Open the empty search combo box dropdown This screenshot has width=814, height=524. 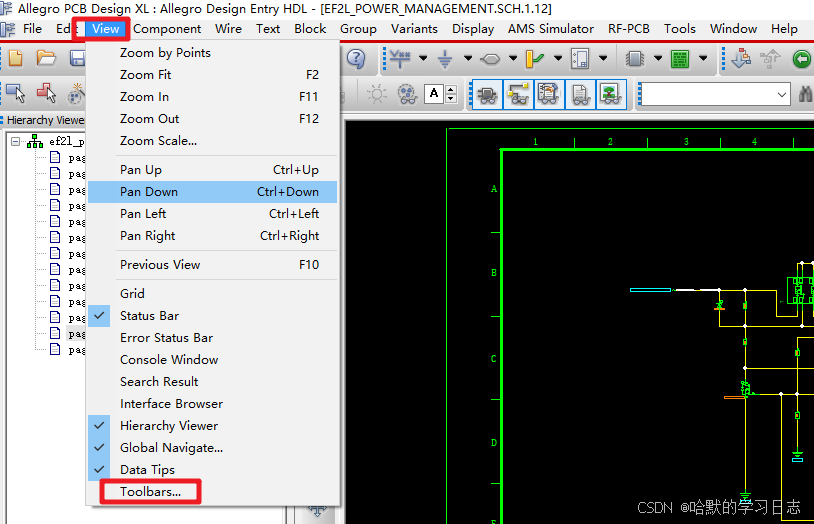pos(781,95)
